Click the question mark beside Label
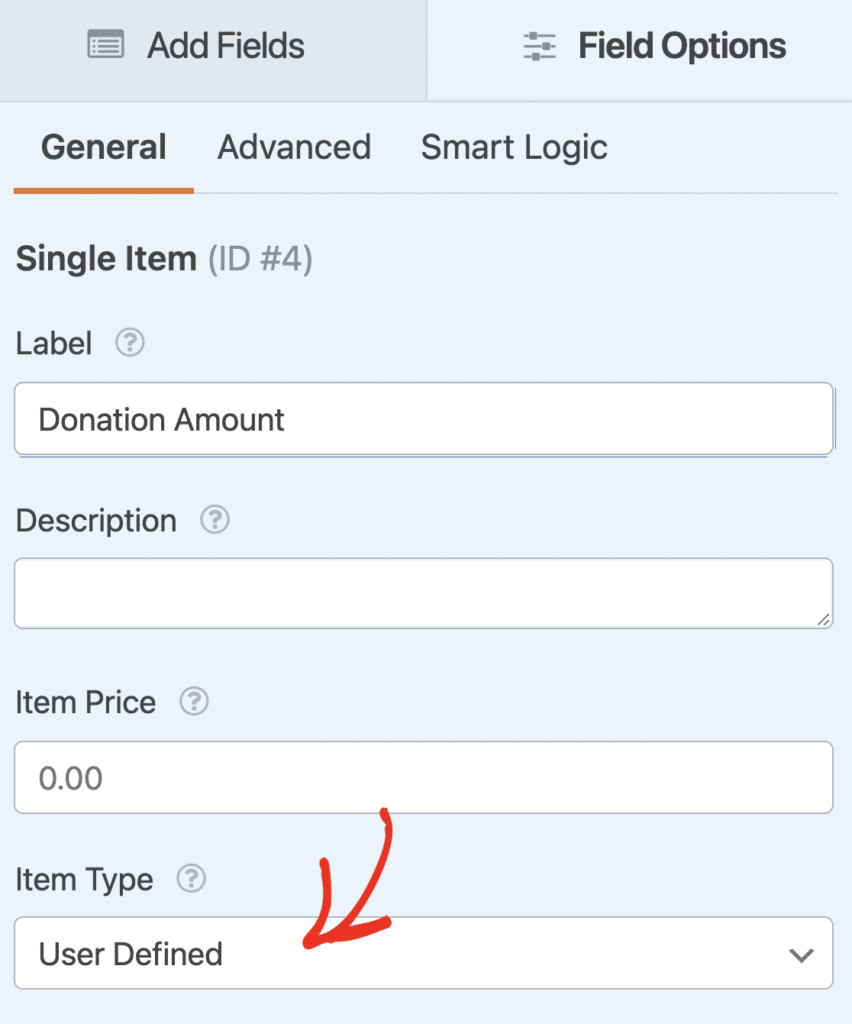The height and width of the screenshot is (1024, 852). coord(129,343)
